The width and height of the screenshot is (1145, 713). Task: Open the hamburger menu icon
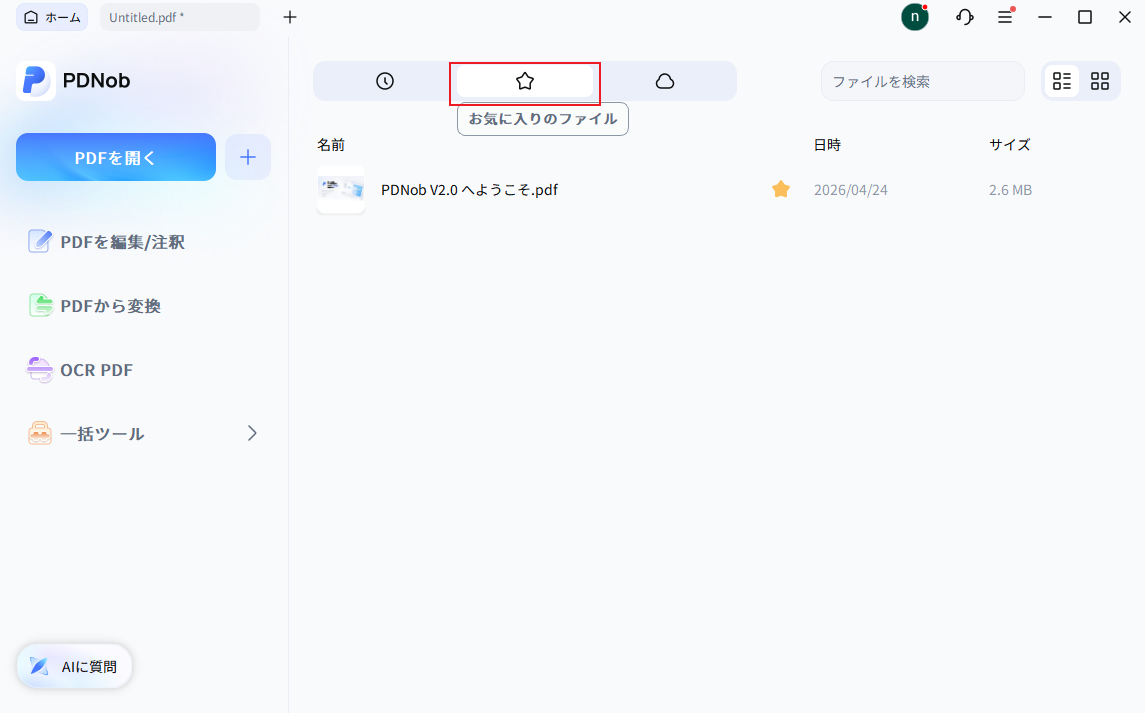tap(1006, 17)
